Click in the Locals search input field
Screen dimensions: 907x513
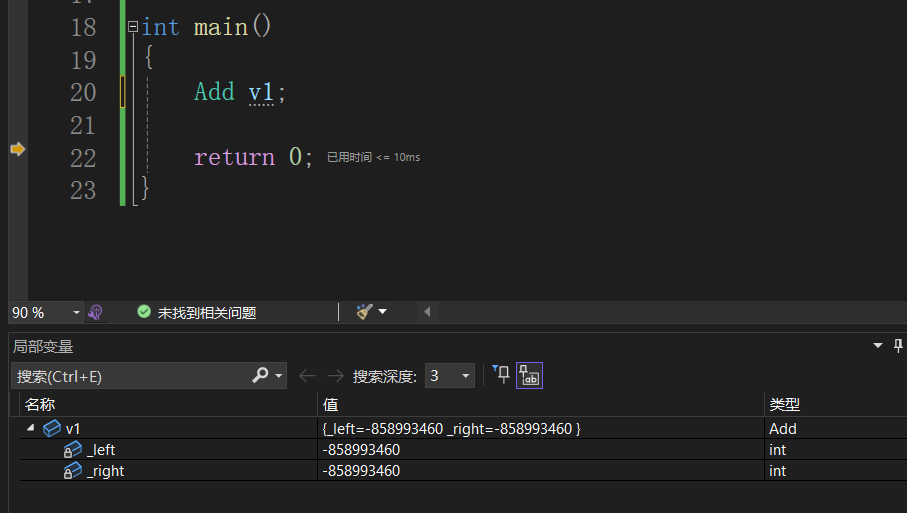(x=130, y=376)
